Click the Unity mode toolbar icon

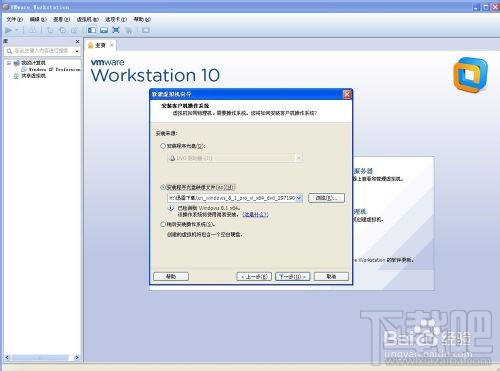coord(128,30)
